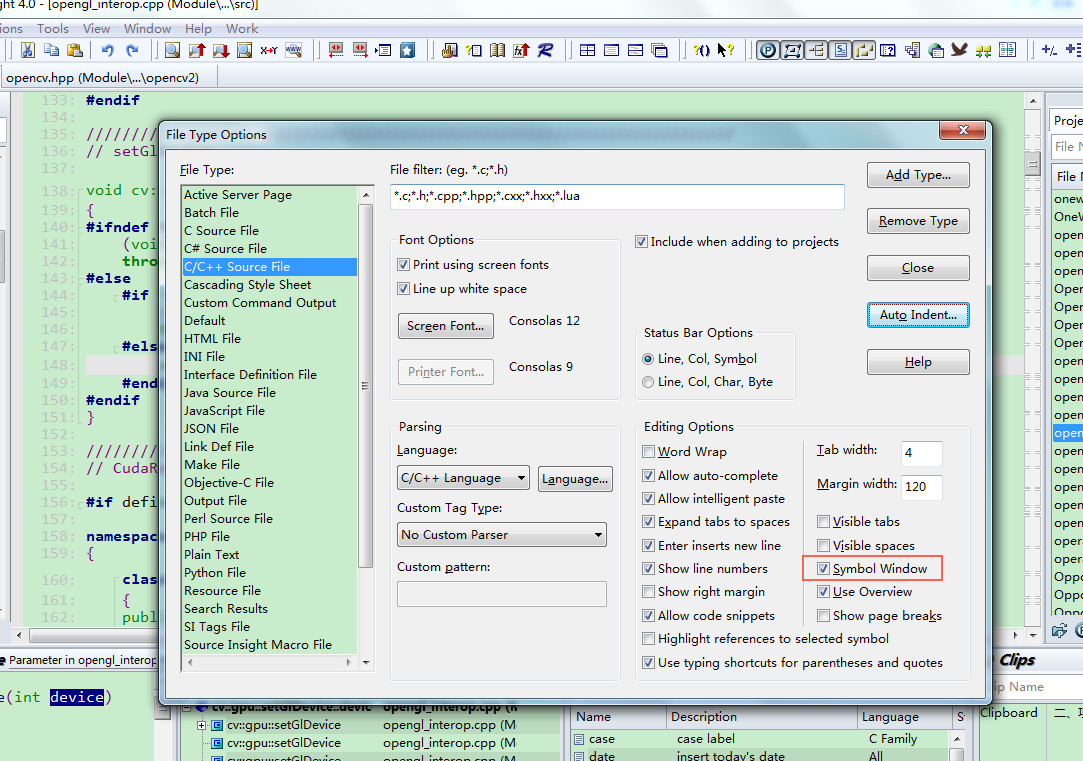The width and height of the screenshot is (1083, 761).
Task: Toggle the Relation Window graph icon
Action: tap(792, 50)
